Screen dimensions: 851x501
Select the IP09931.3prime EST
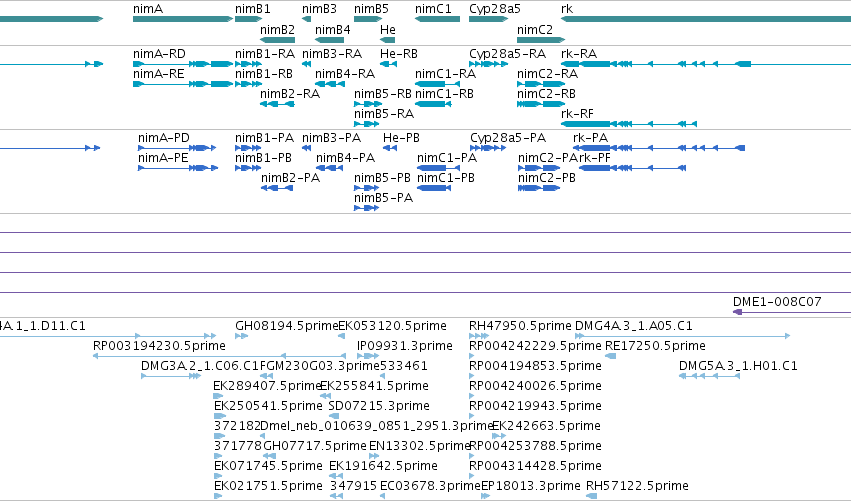368,356
